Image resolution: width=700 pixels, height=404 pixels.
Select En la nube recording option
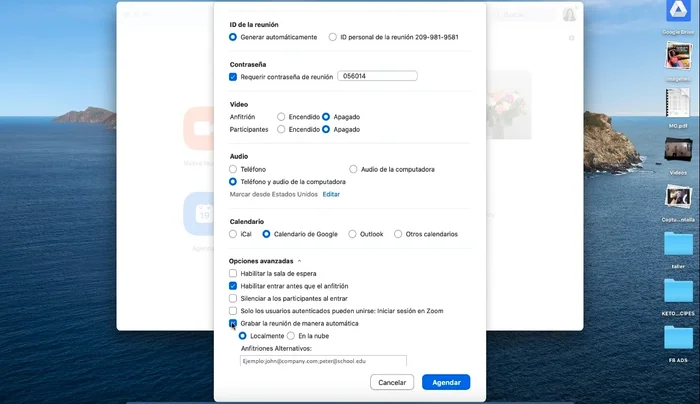(291, 336)
